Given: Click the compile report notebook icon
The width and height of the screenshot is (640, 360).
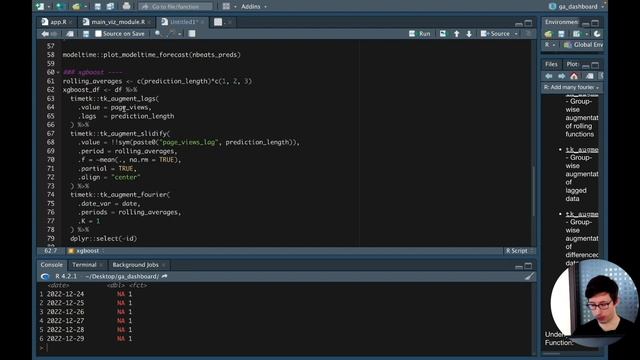Looking at the screenshot, I should click(x=192, y=34).
